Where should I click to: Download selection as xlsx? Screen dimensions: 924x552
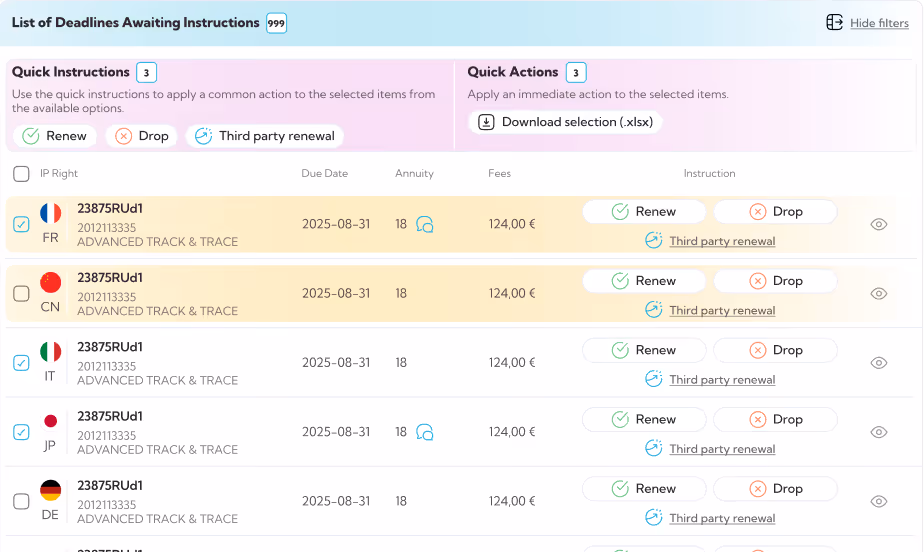pos(565,122)
